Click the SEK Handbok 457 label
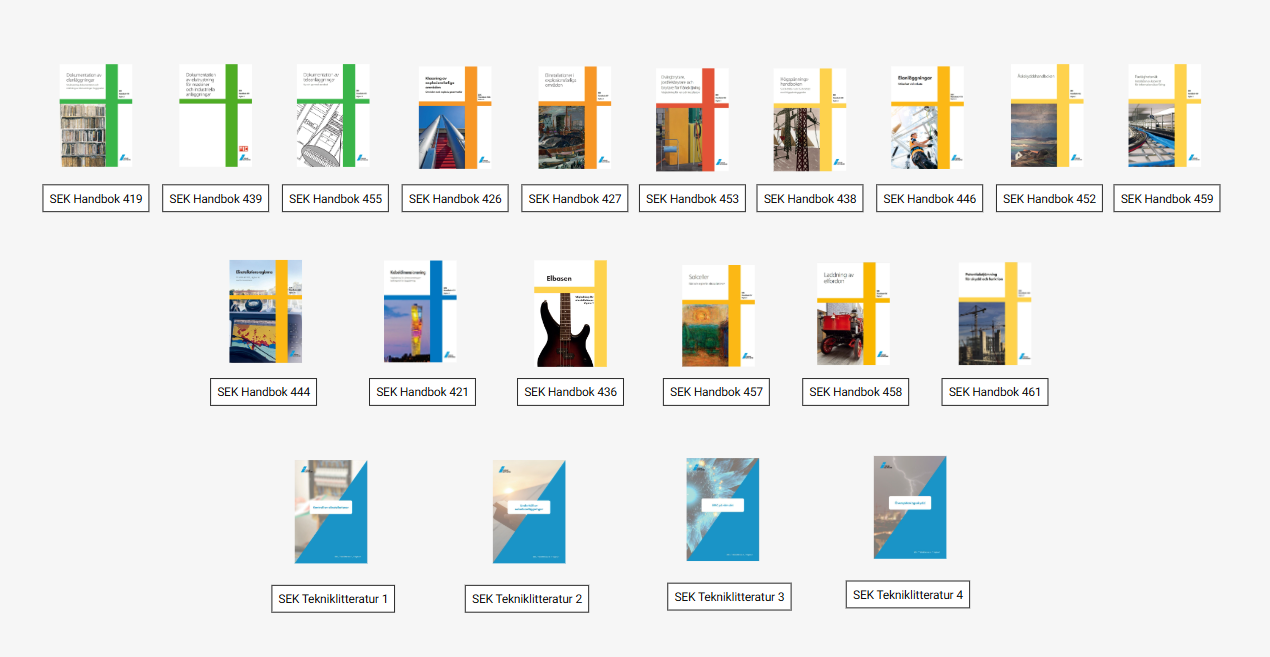The image size is (1270, 657). (x=716, y=392)
